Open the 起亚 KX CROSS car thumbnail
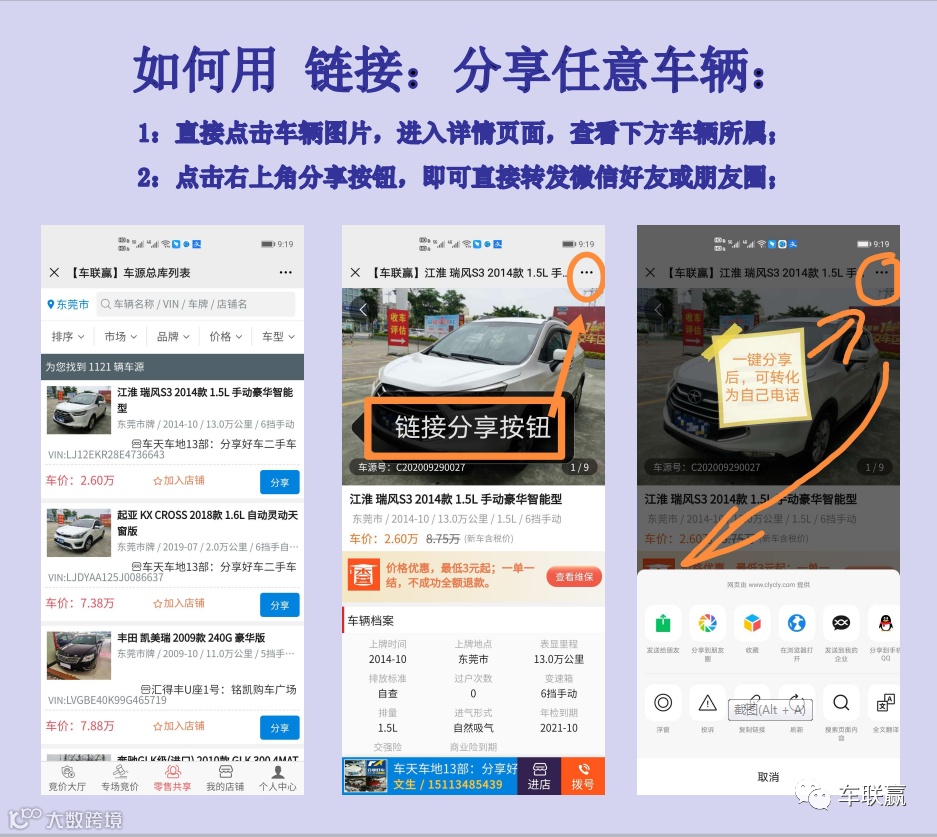Viewport: 937px width, 837px height. tap(79, 533)
